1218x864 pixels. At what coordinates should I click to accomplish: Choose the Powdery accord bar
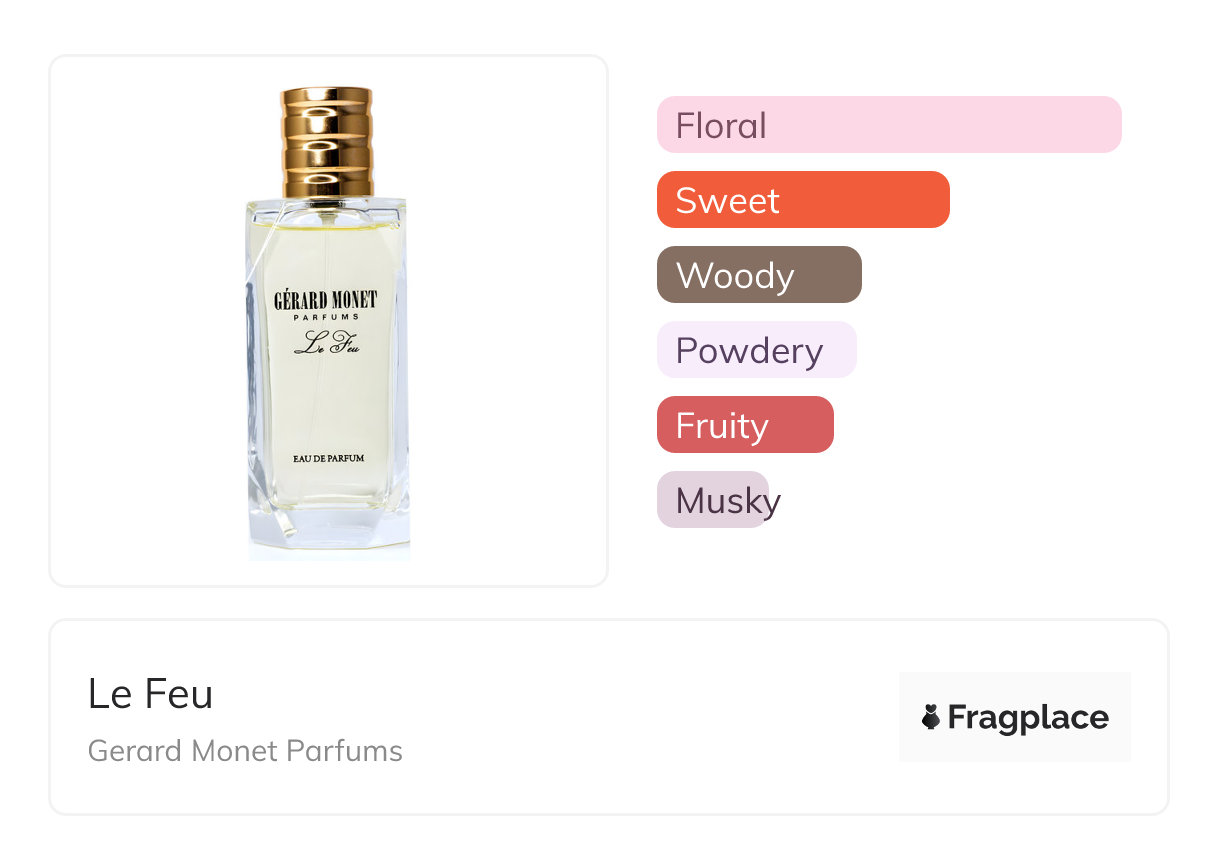pos(756,350)
